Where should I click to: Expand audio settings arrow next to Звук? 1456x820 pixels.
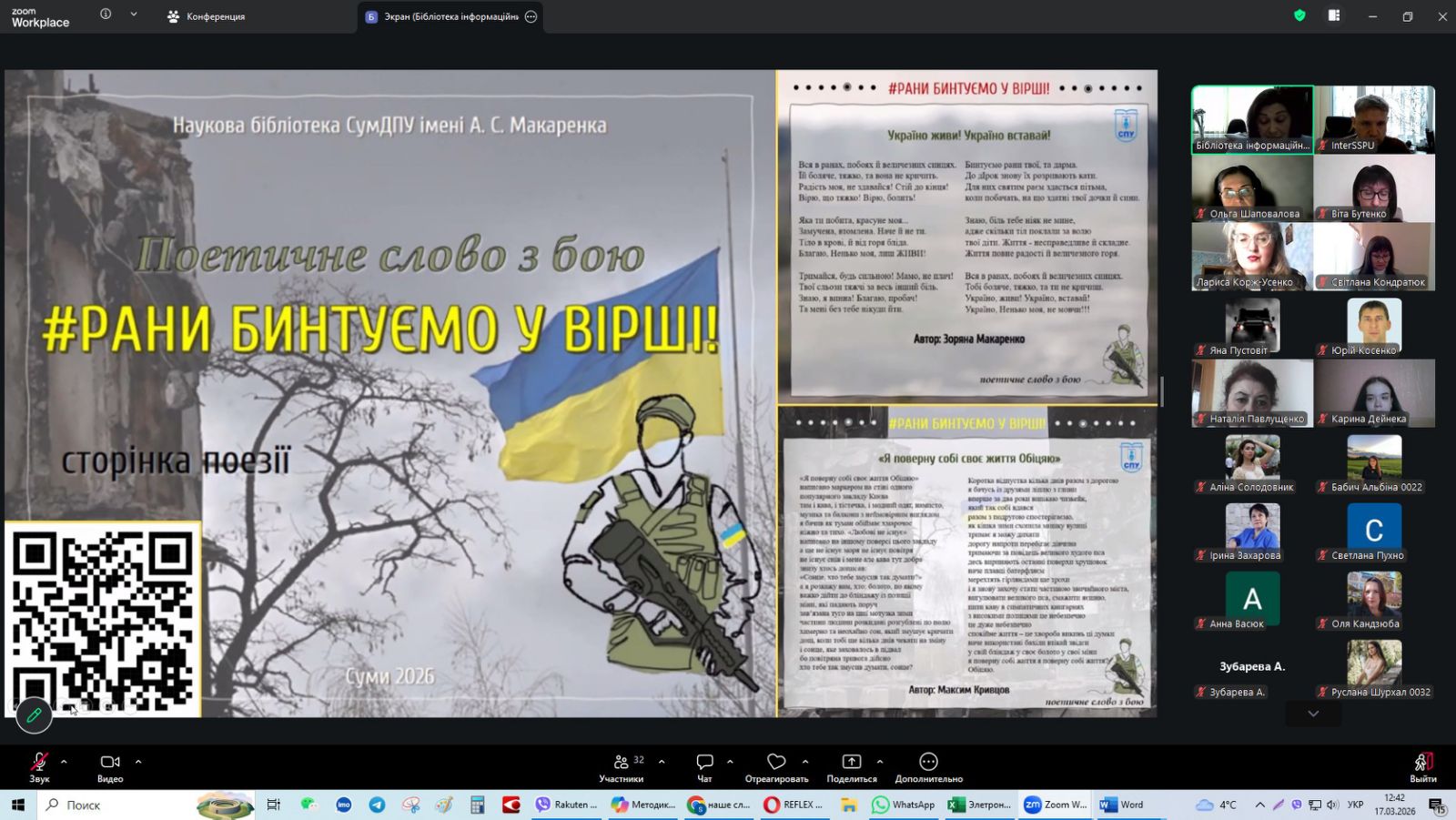[64, 761]
